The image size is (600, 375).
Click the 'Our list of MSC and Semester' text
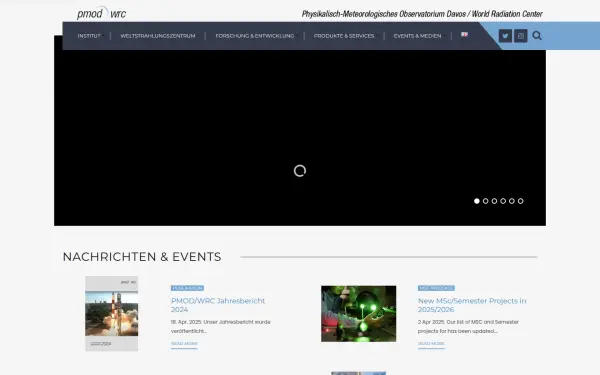[x=468, y=326]
